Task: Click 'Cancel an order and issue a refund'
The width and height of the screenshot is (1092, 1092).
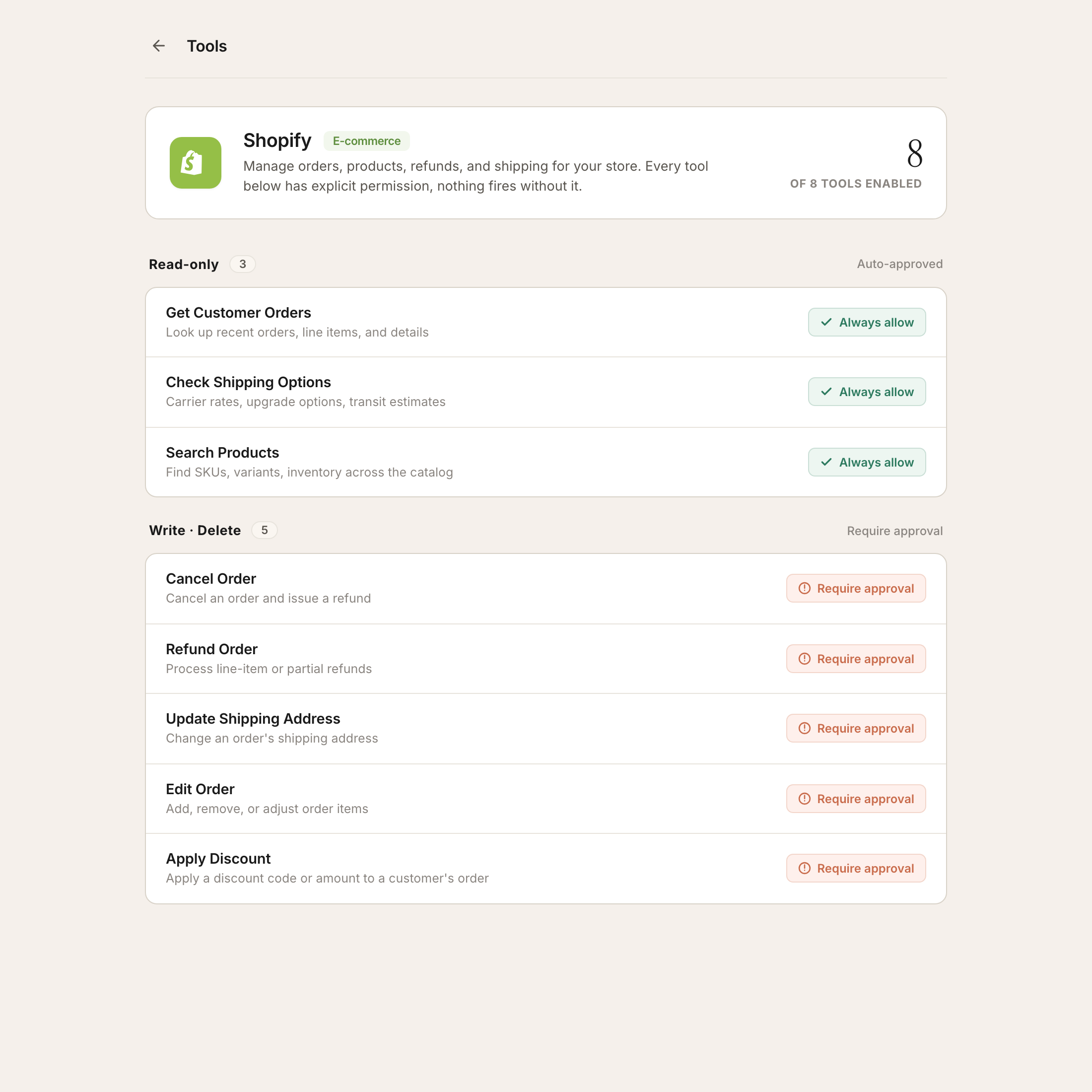Action: 269,599
